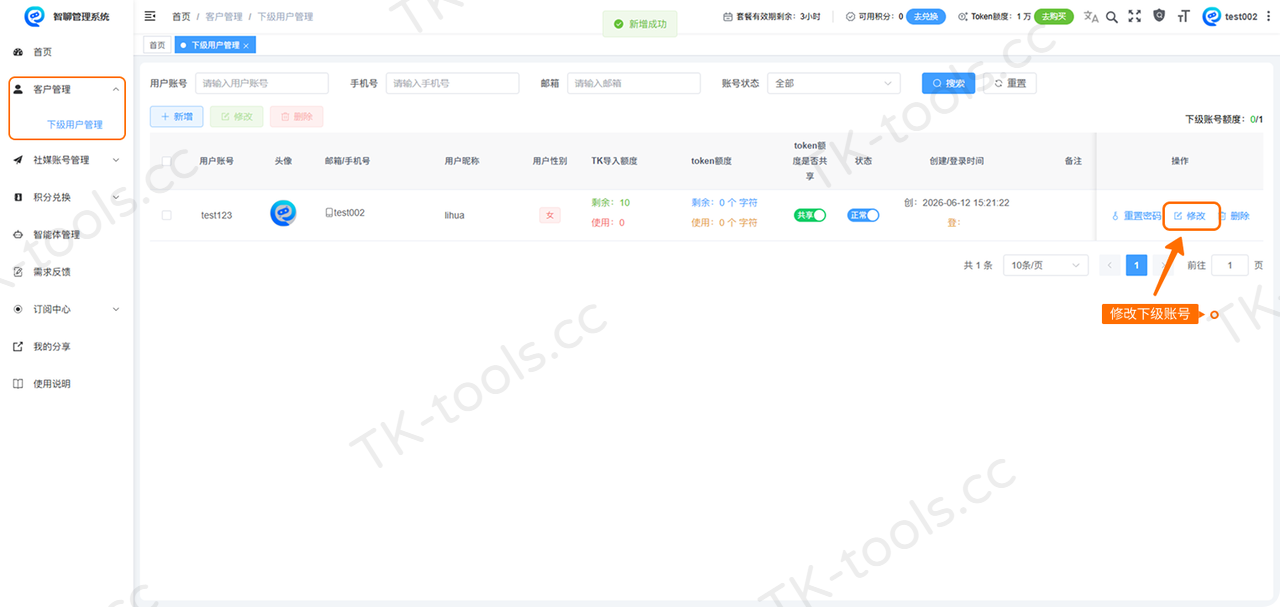Open the font size icon

click(x=1184, y=16)
